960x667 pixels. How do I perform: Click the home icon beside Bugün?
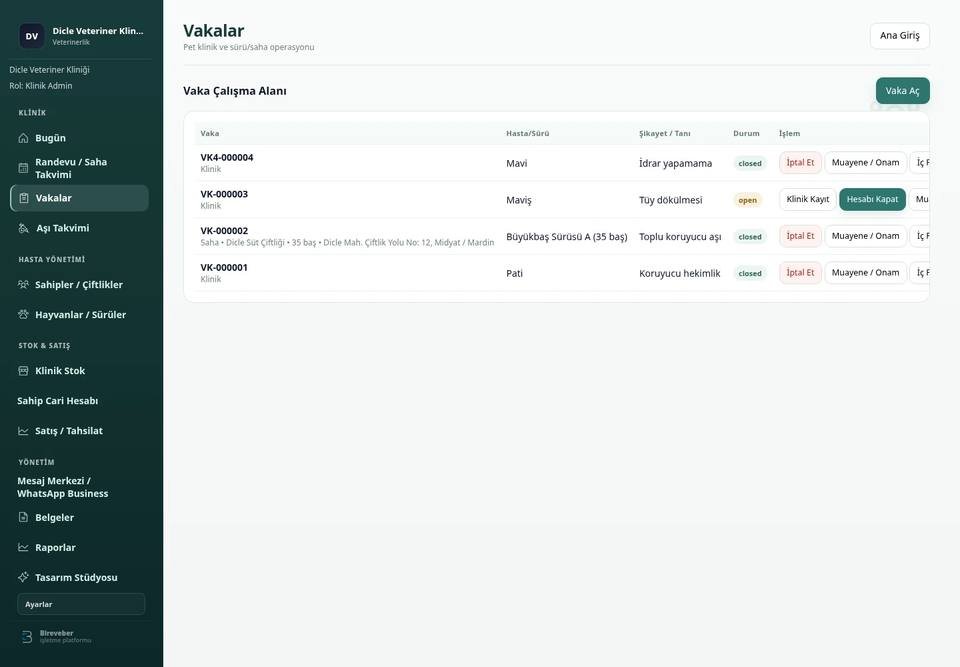(x=23, y=138)
